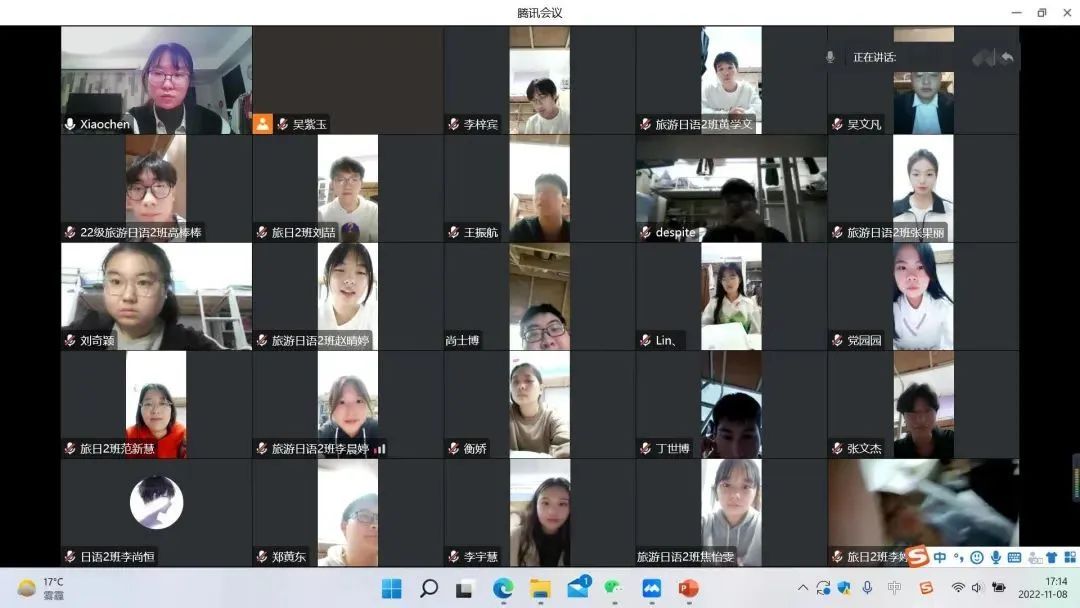Screen dimensions: 1080x608
Task: Select the despite participant video tile
Action: [x=731, y=188]
